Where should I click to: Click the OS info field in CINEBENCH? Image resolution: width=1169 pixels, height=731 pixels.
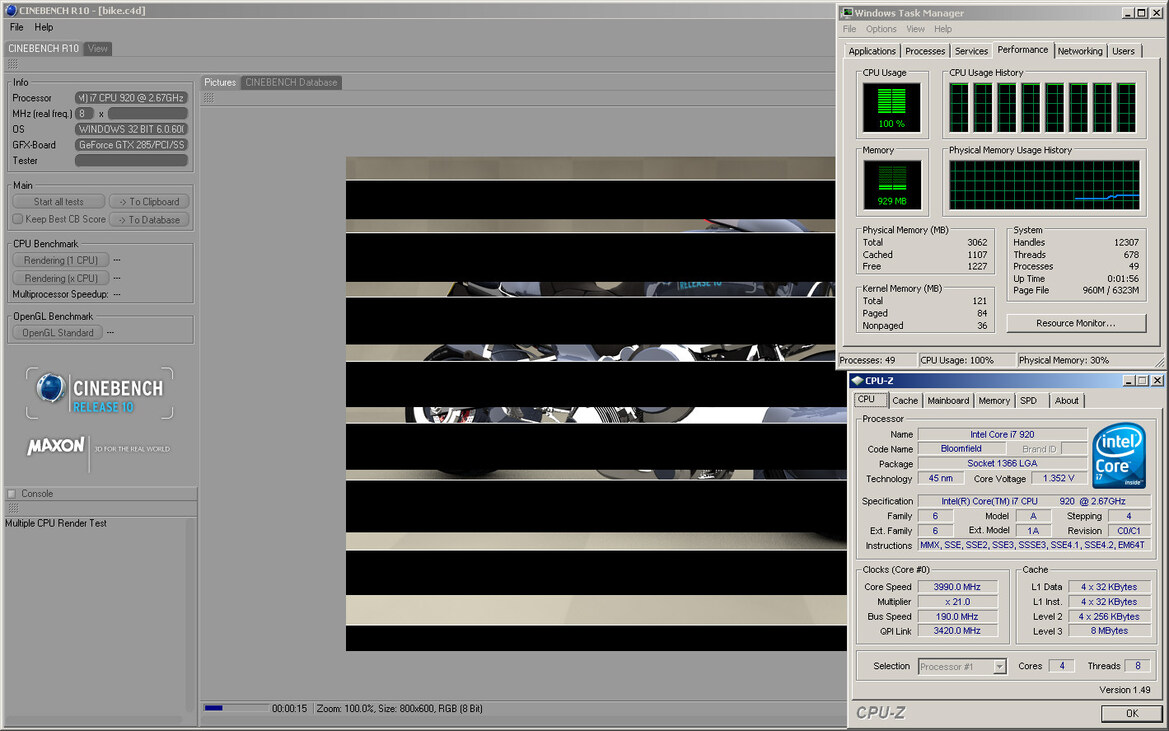(131, 129)
